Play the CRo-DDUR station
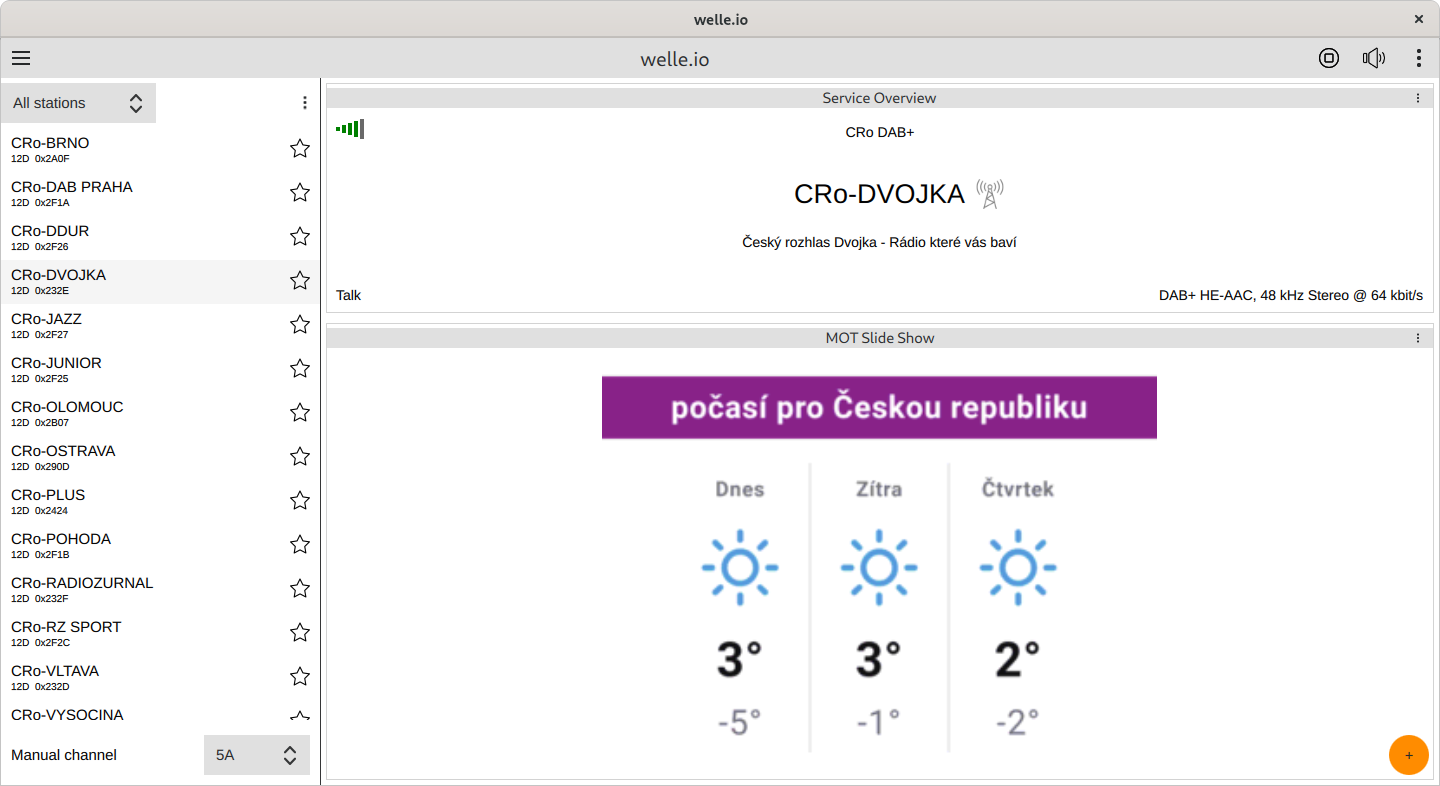 160,238
